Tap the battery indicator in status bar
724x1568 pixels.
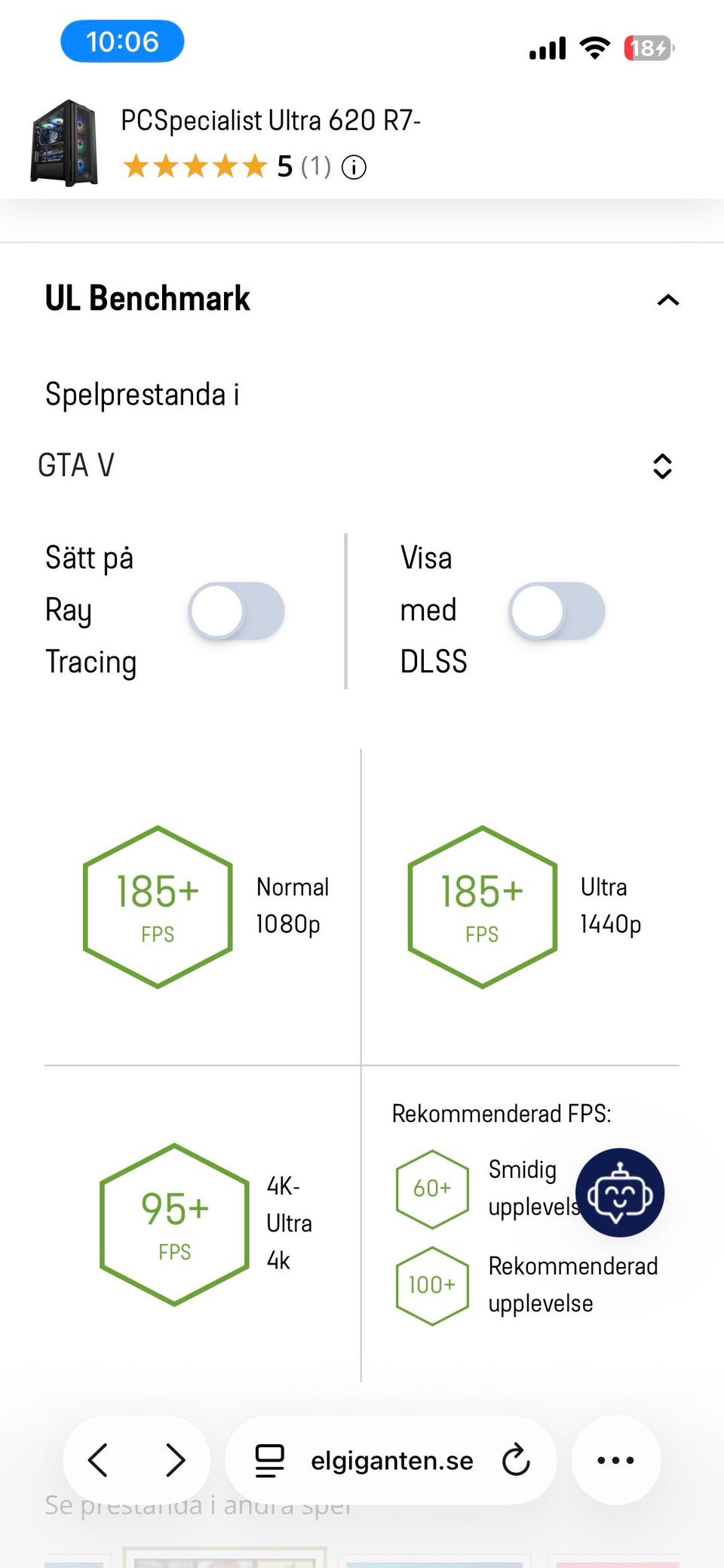pos(648,48)
